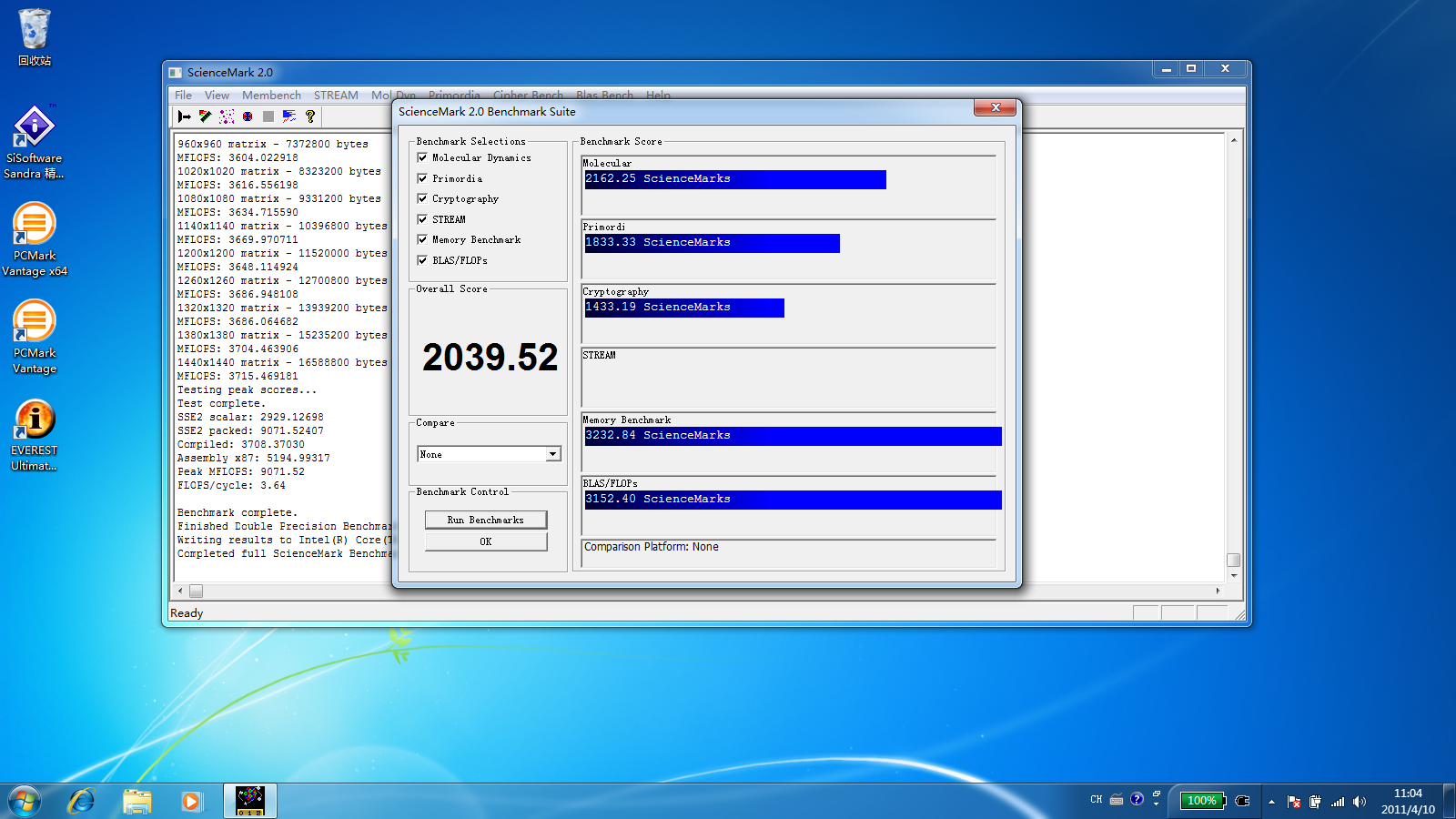Click 'FLOPS/cycle: 3.64' log line
This screenshot has width=1456, height=819.
tap(231, 485)
